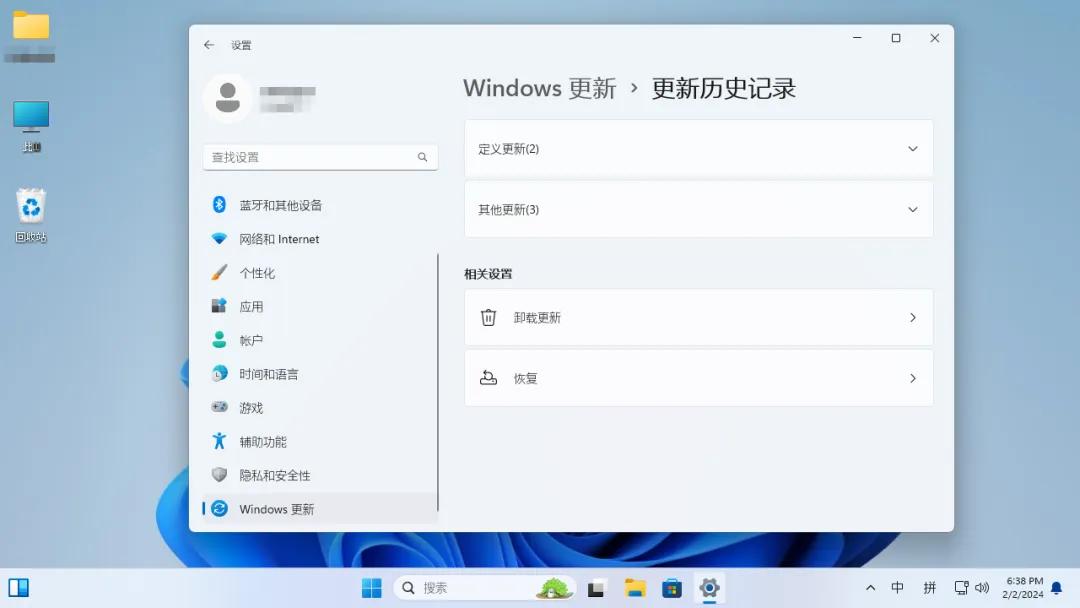1080x608 pixels.
Task: Click the Wi-Fi icon for 网络和 Internet
Action: [x=219, y=238]
